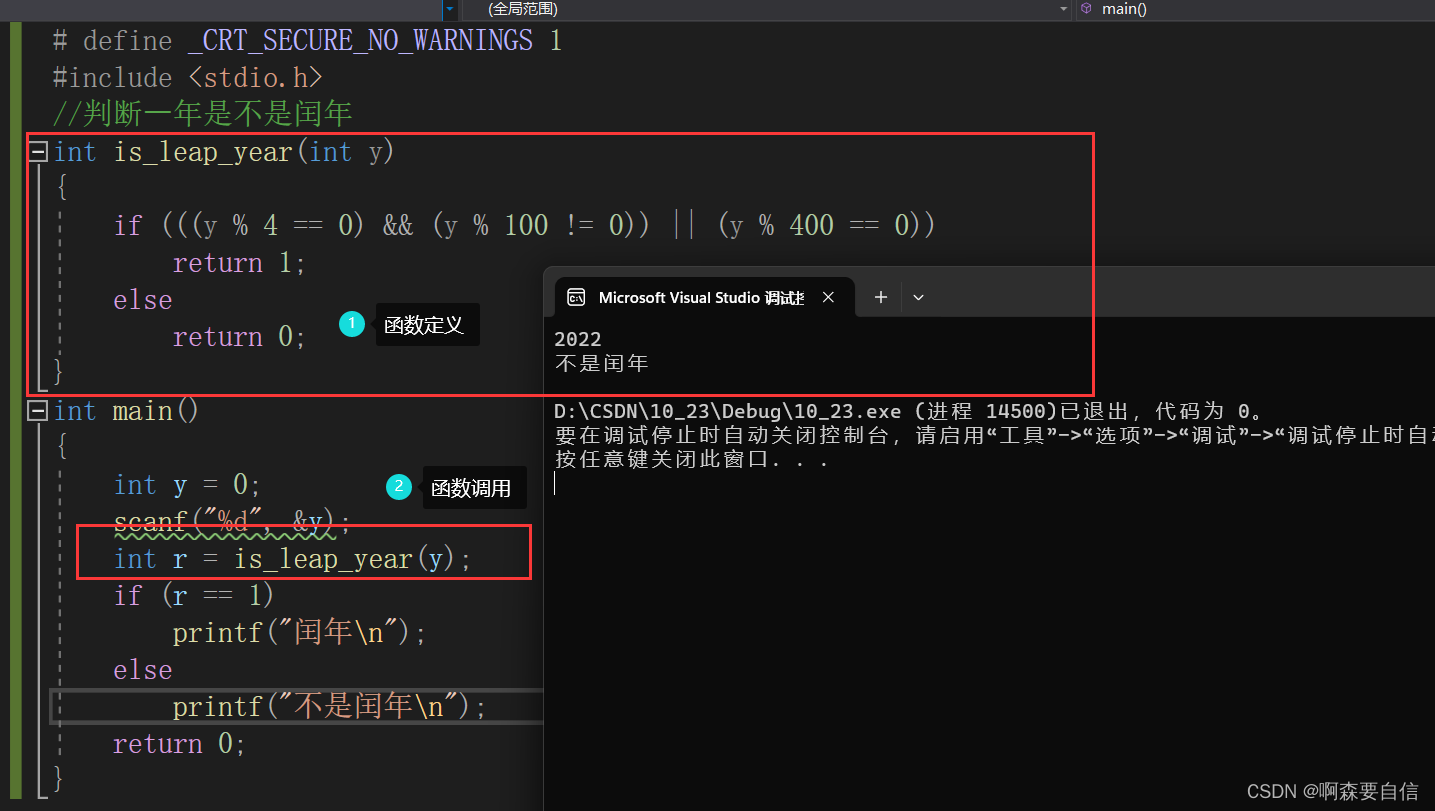Viewport: 1435px width, 811px height.
Task: Click the else keyword in main
Action: pos(143,670)
